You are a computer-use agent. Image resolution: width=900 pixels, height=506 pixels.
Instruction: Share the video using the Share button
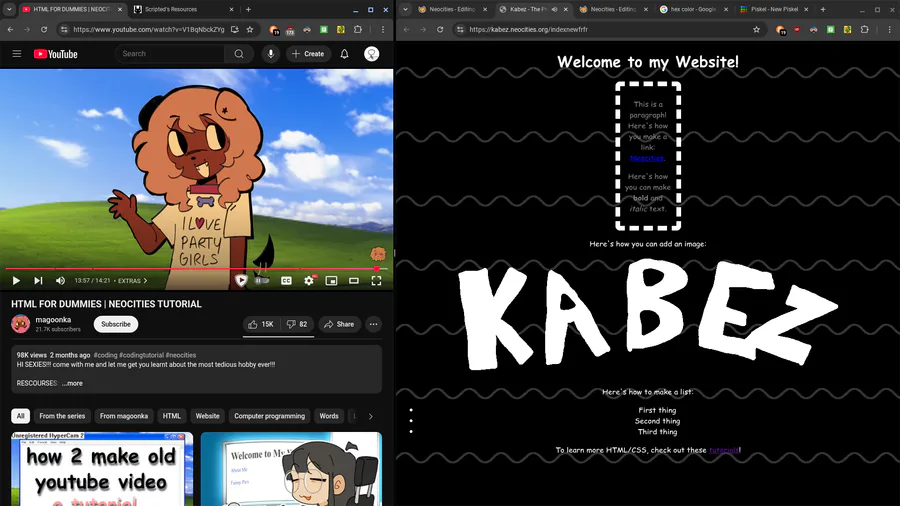[339, 324]
